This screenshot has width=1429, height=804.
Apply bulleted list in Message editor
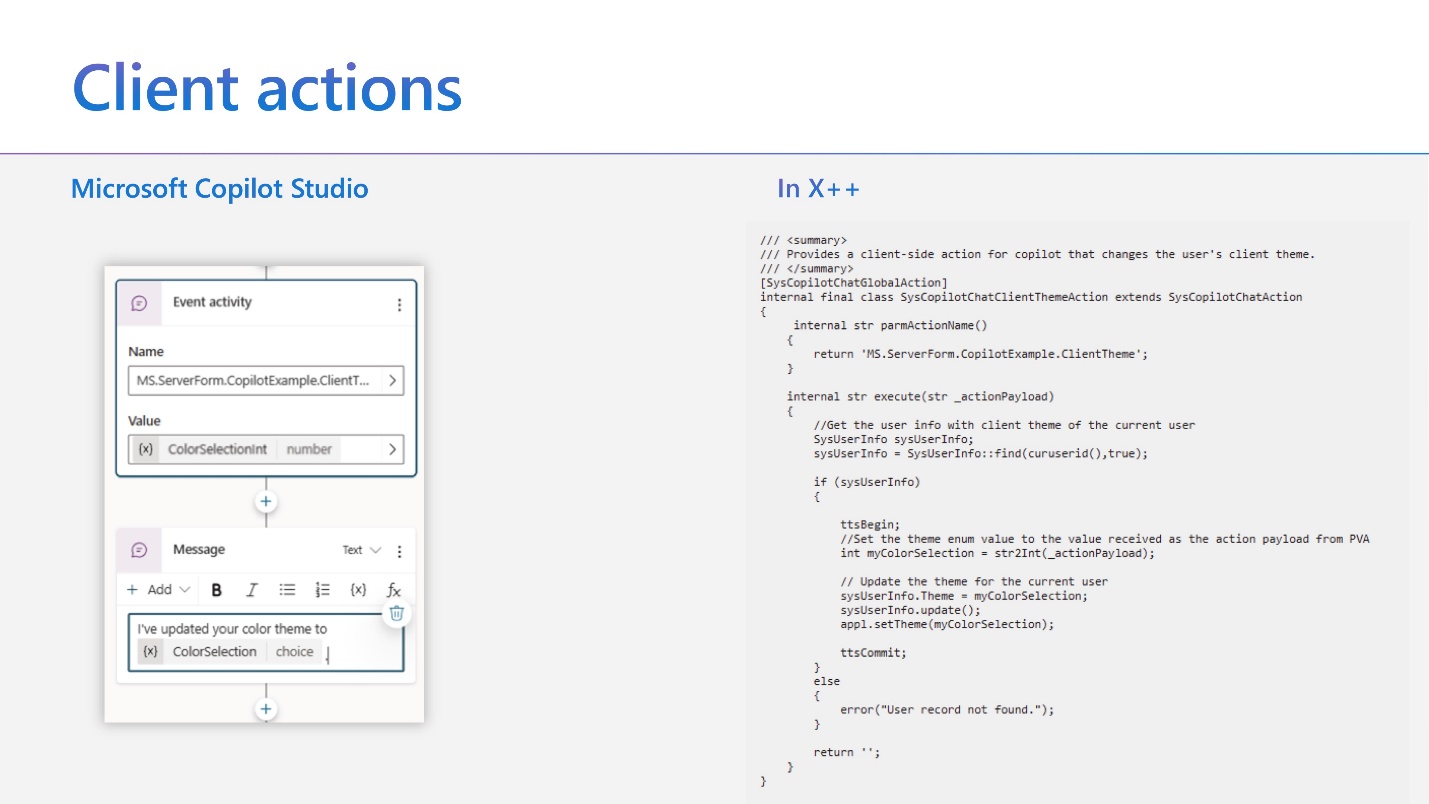tap(287, 590)
